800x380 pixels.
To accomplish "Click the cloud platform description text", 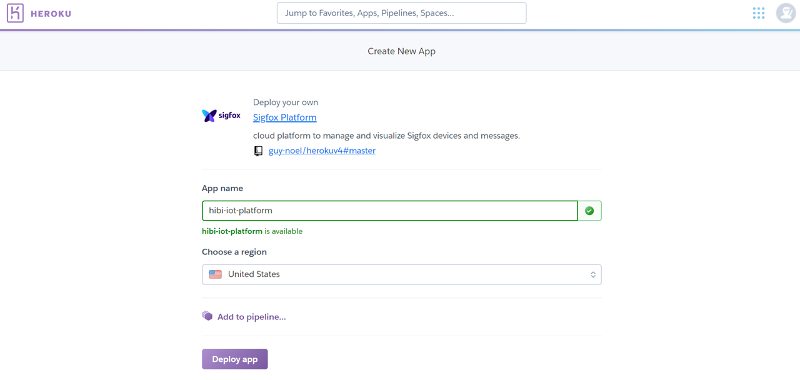I will [x=387, y=136].
